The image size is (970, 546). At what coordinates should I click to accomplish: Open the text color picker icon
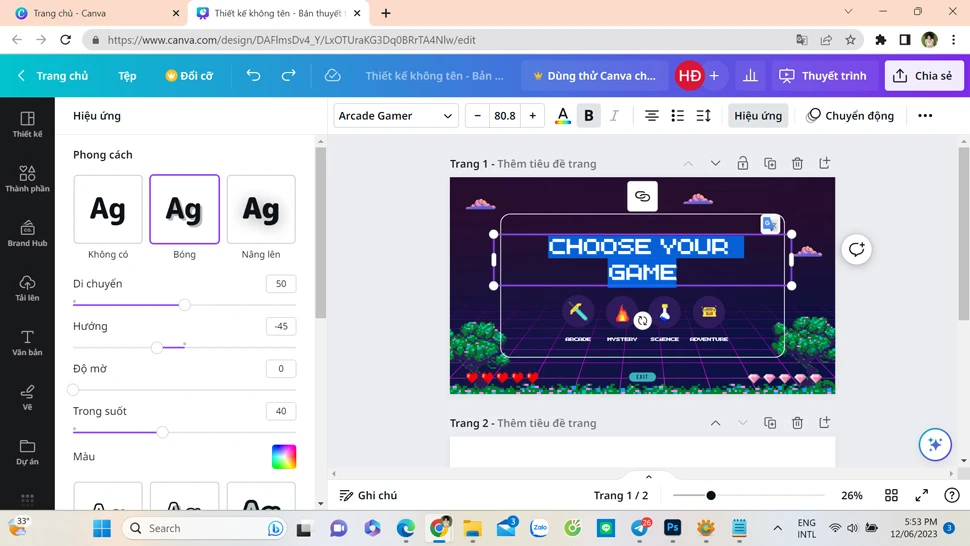click(x=563, y=116)
